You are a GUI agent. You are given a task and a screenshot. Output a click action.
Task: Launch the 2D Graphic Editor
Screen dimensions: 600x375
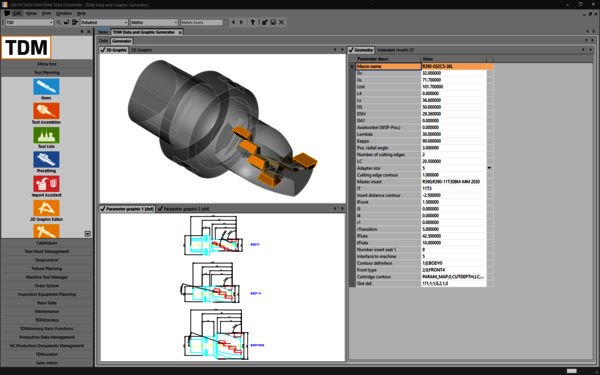tap(46, 208)
